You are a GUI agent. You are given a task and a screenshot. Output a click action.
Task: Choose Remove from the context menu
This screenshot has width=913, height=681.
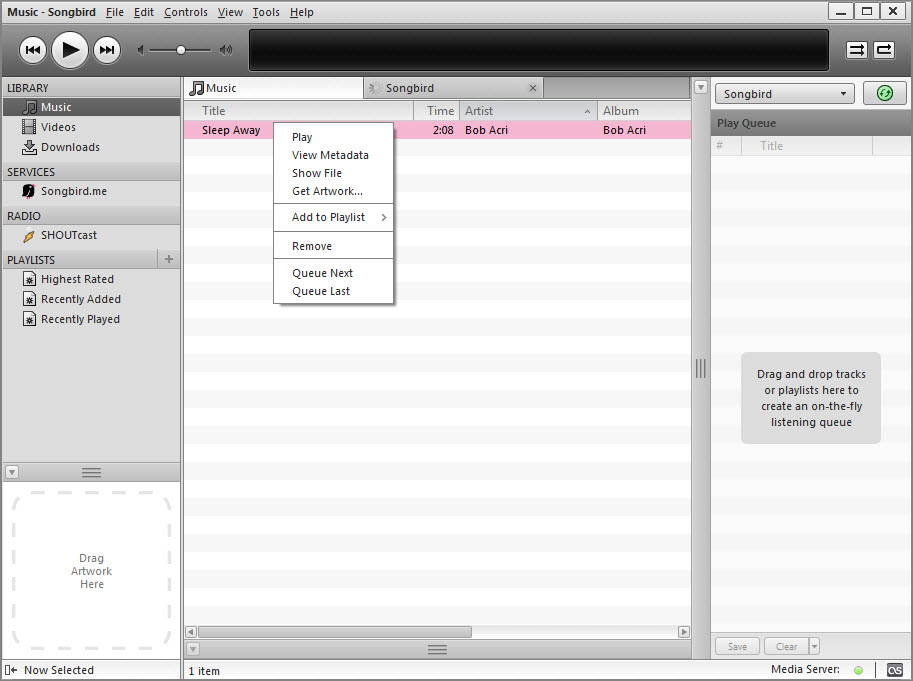[334, 246]
